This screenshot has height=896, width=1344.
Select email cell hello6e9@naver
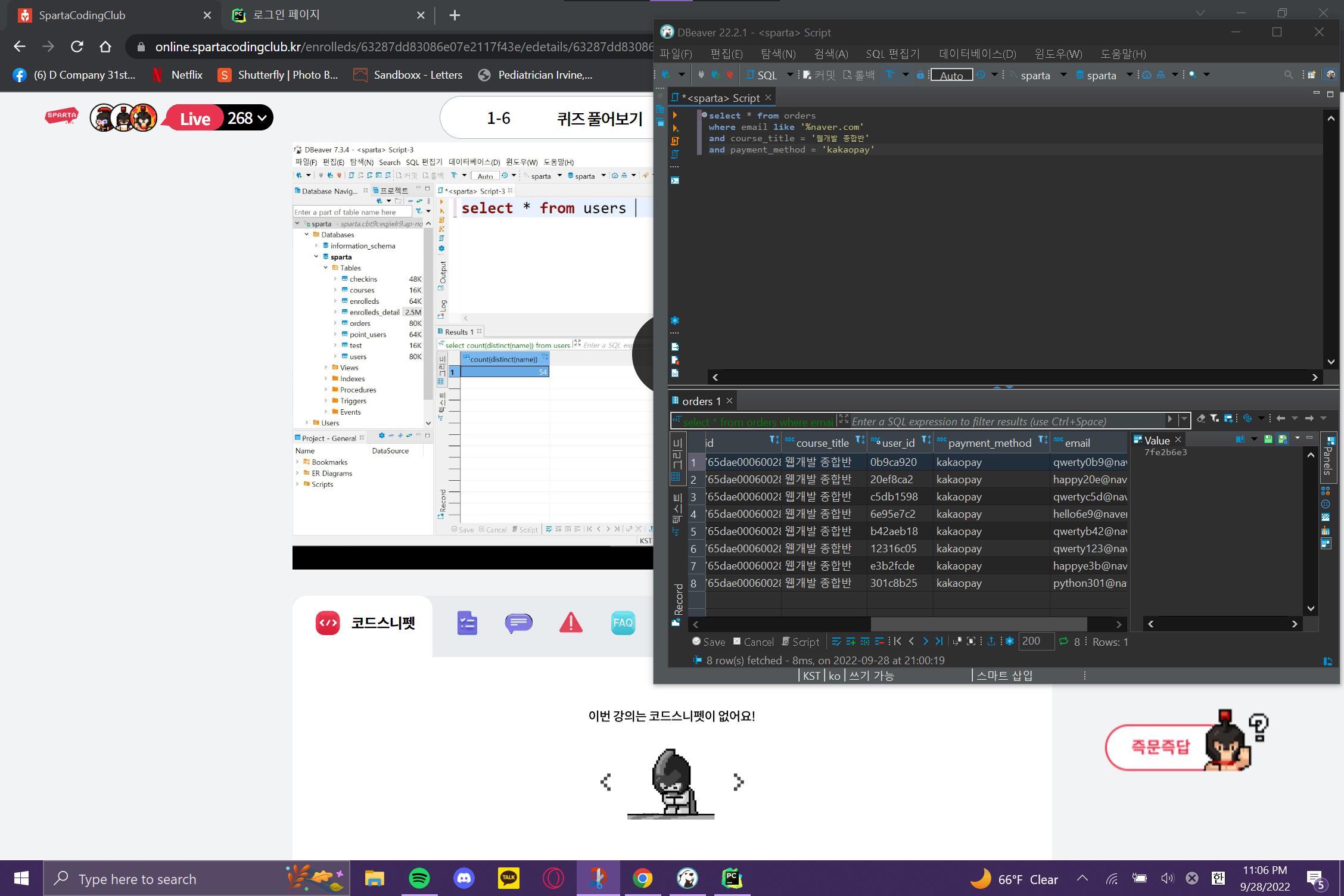coord(1088,514)
